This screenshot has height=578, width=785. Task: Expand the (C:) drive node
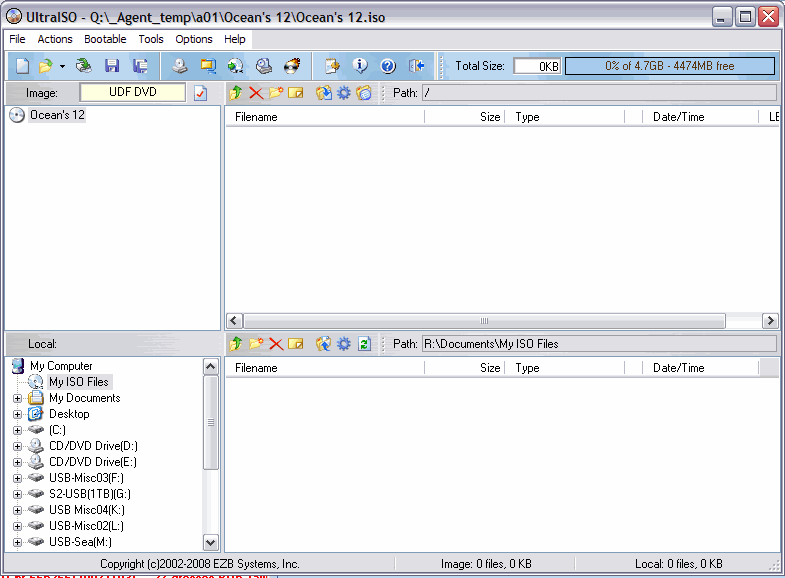pyautogui.click(x=18, y=430)
